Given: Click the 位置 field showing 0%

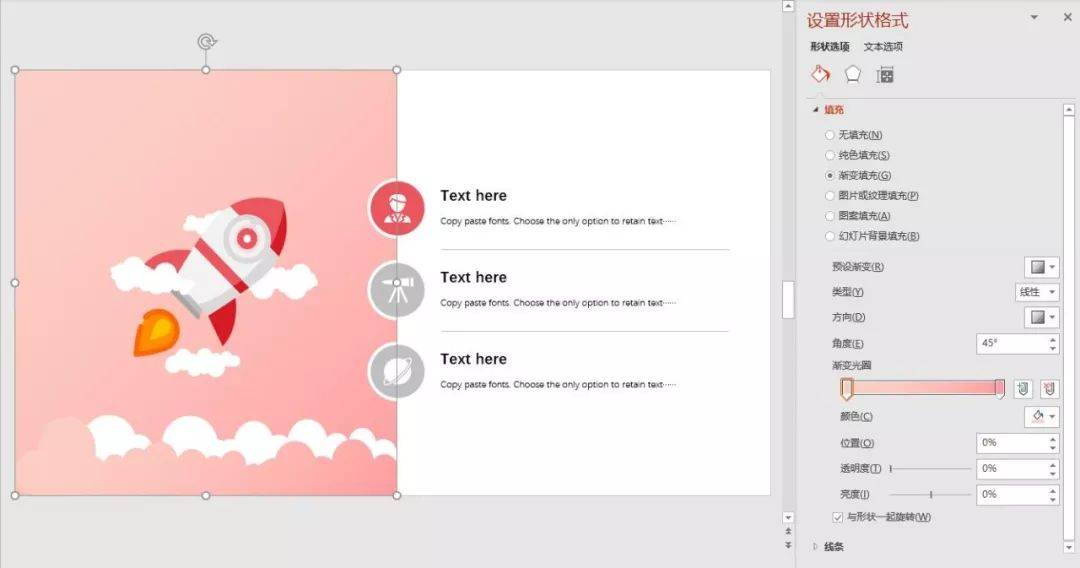Looking at the screenshot, I should point(1012,443).
